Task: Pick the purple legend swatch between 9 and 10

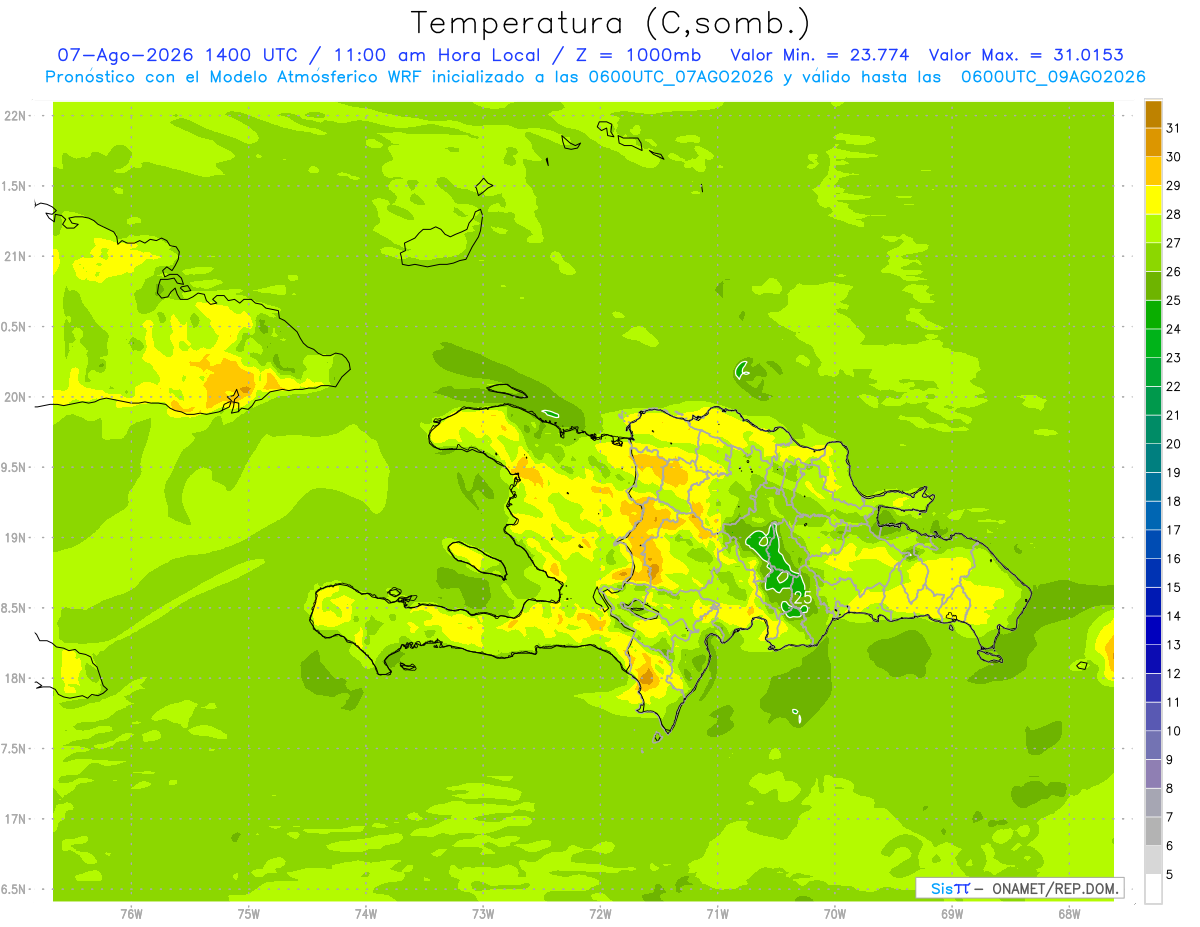Action: tap(1153, 745)
